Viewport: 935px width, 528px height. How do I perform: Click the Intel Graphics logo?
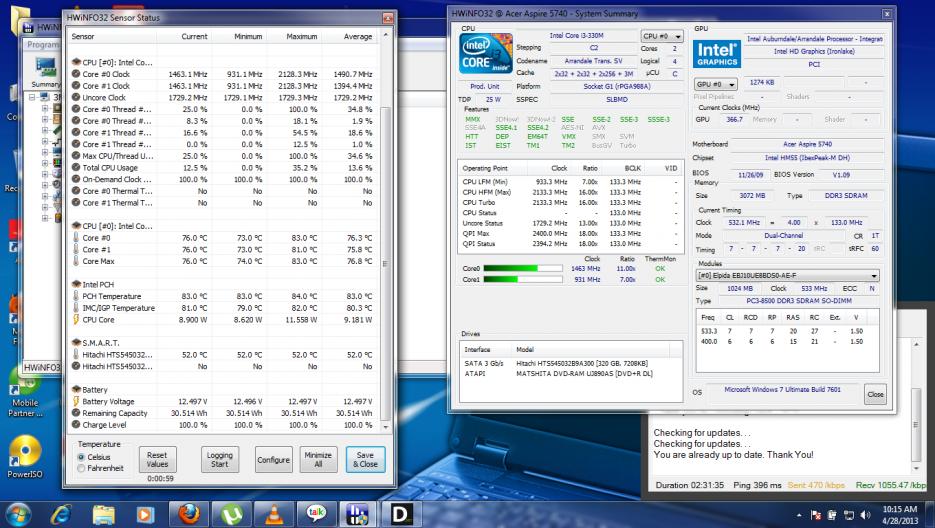click(x=716, y=54)
